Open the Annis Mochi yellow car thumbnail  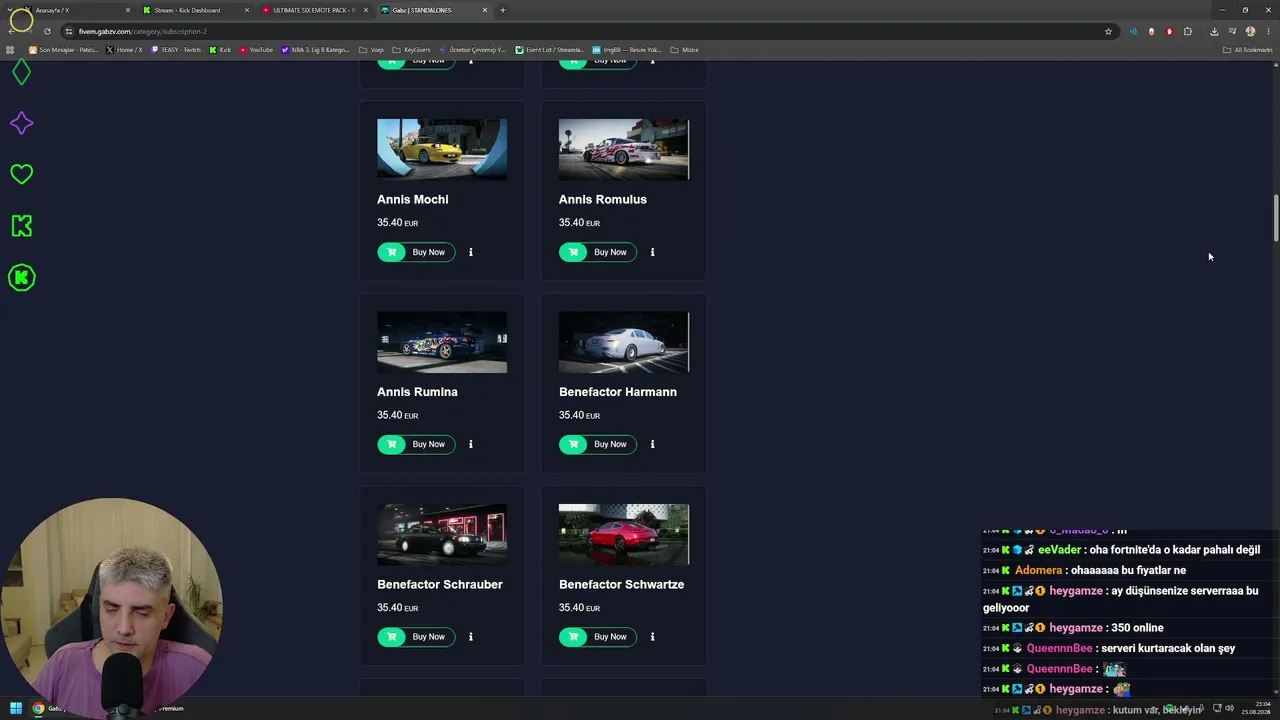tap(442, 149)
